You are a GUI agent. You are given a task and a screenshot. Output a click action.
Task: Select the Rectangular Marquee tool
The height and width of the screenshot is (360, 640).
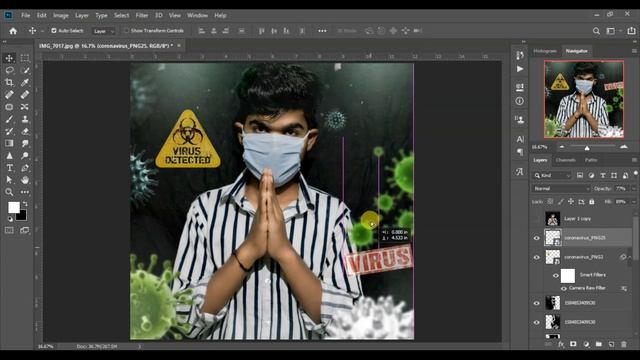[24, 58]
